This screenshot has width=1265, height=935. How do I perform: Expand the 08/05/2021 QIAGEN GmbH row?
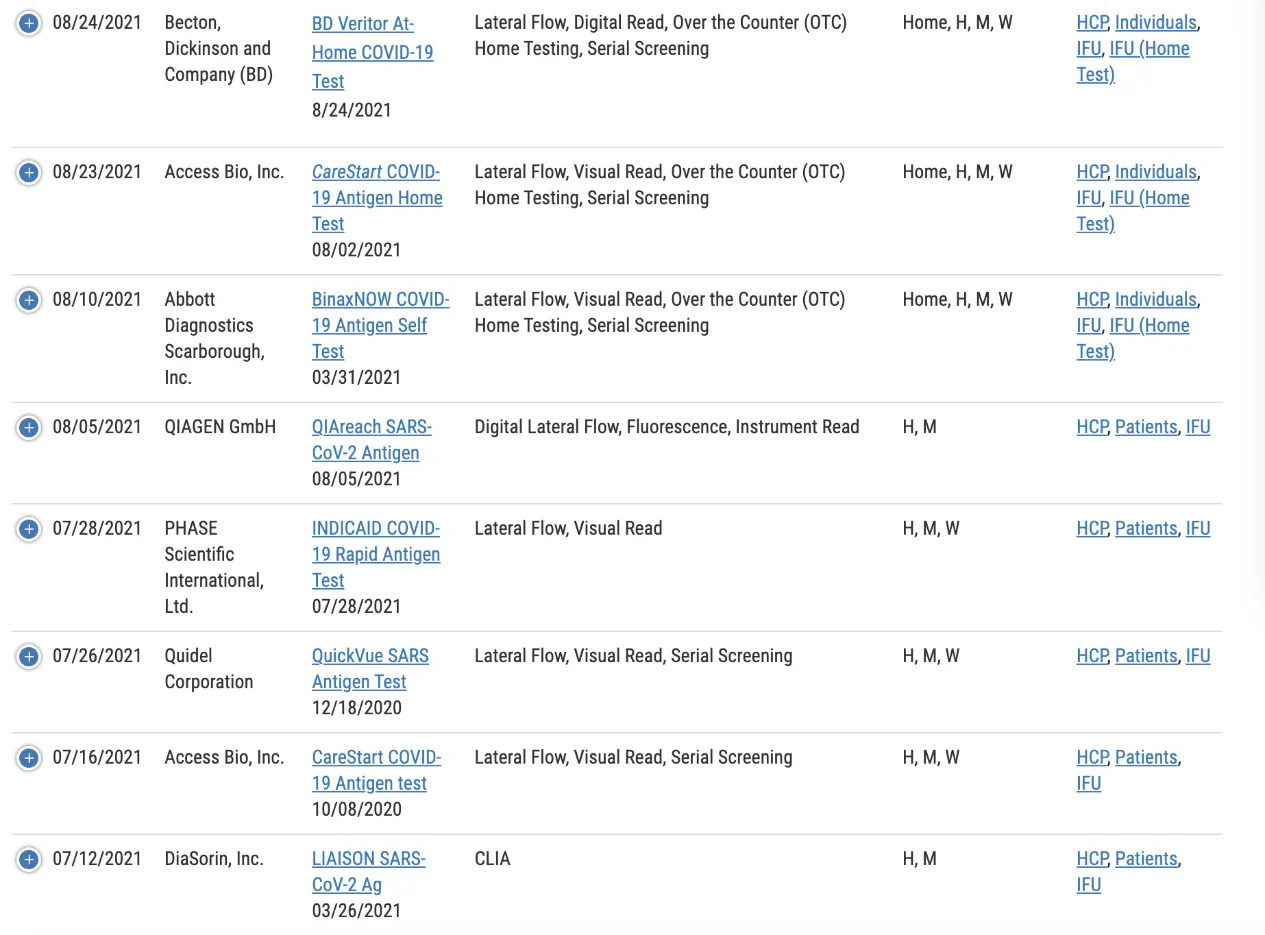click(29, 427)
